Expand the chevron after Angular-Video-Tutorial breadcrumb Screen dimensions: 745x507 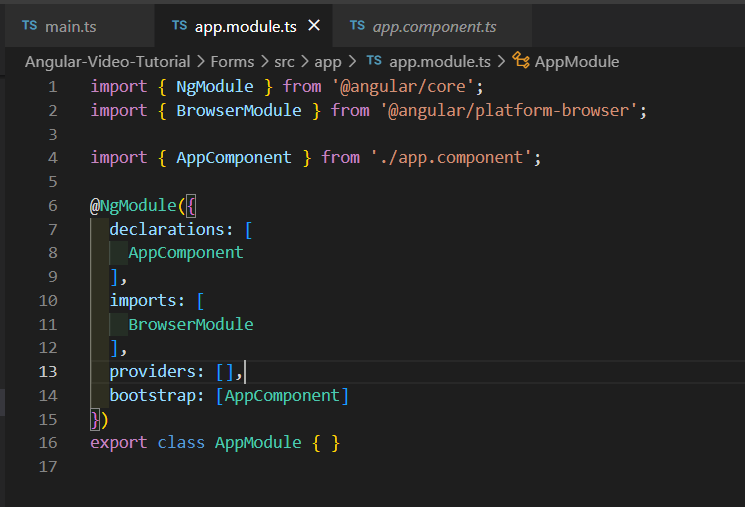coord(201,62)
